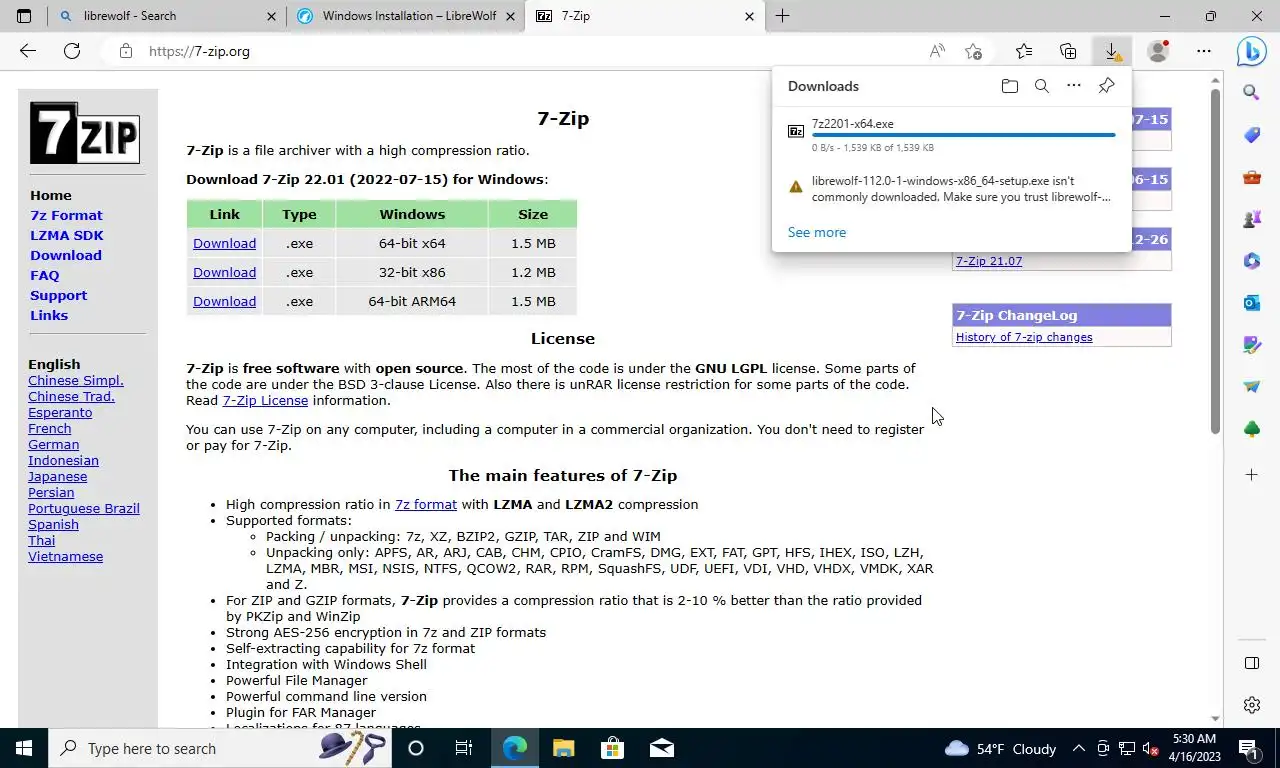Click the 7-Zip logo image
This screenshot has height=768, width=1280.
pos(85,133)
